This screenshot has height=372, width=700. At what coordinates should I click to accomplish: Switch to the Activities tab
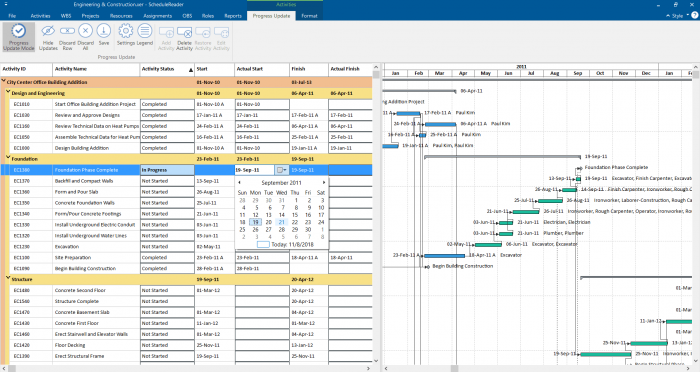point(40,16)
